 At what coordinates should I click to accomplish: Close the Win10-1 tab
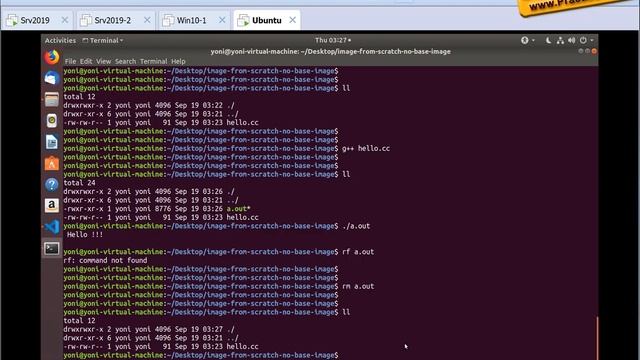point(222,20)
